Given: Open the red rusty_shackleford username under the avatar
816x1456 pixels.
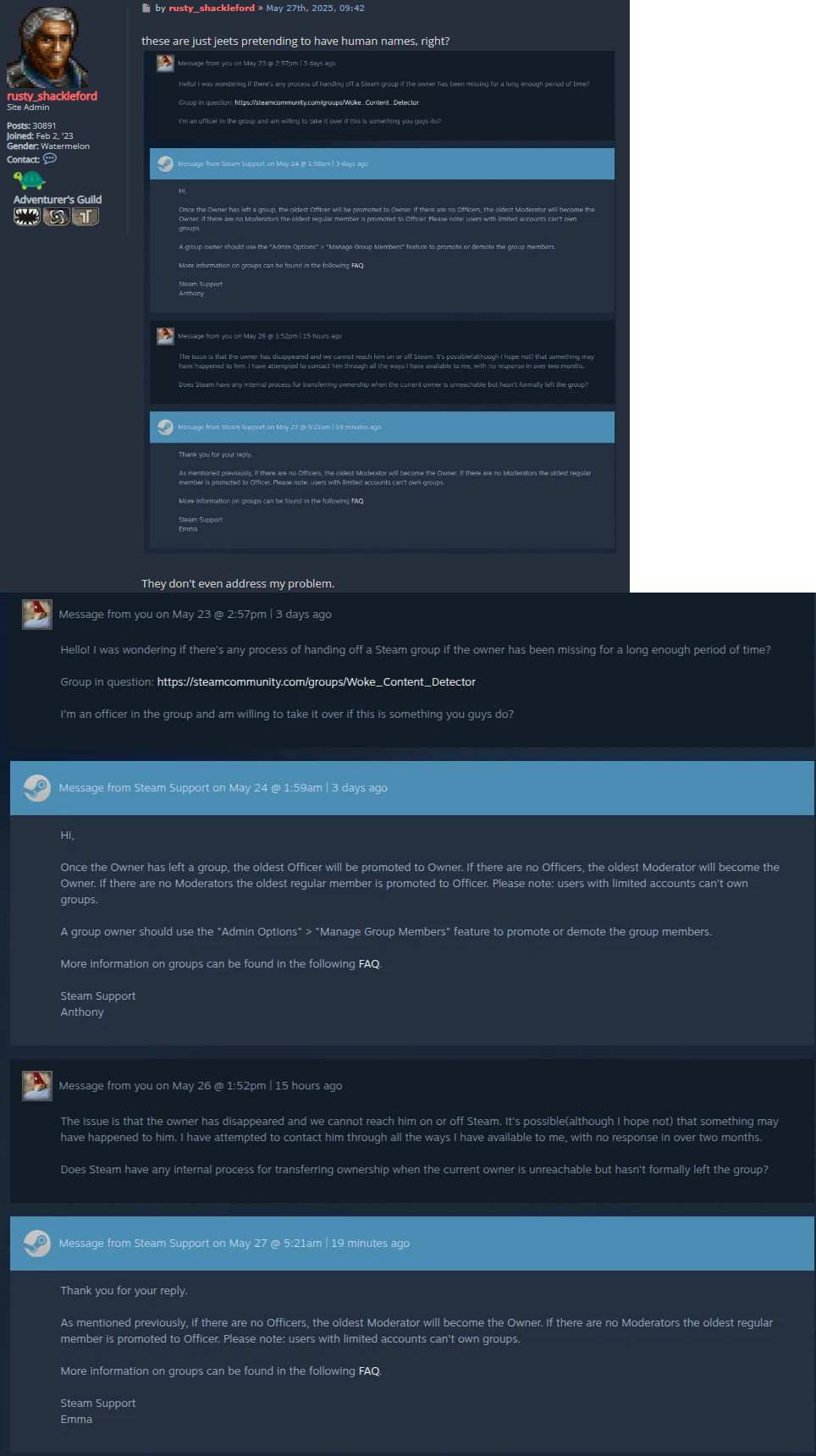Looking at the screenshot, I should (52, 96).
